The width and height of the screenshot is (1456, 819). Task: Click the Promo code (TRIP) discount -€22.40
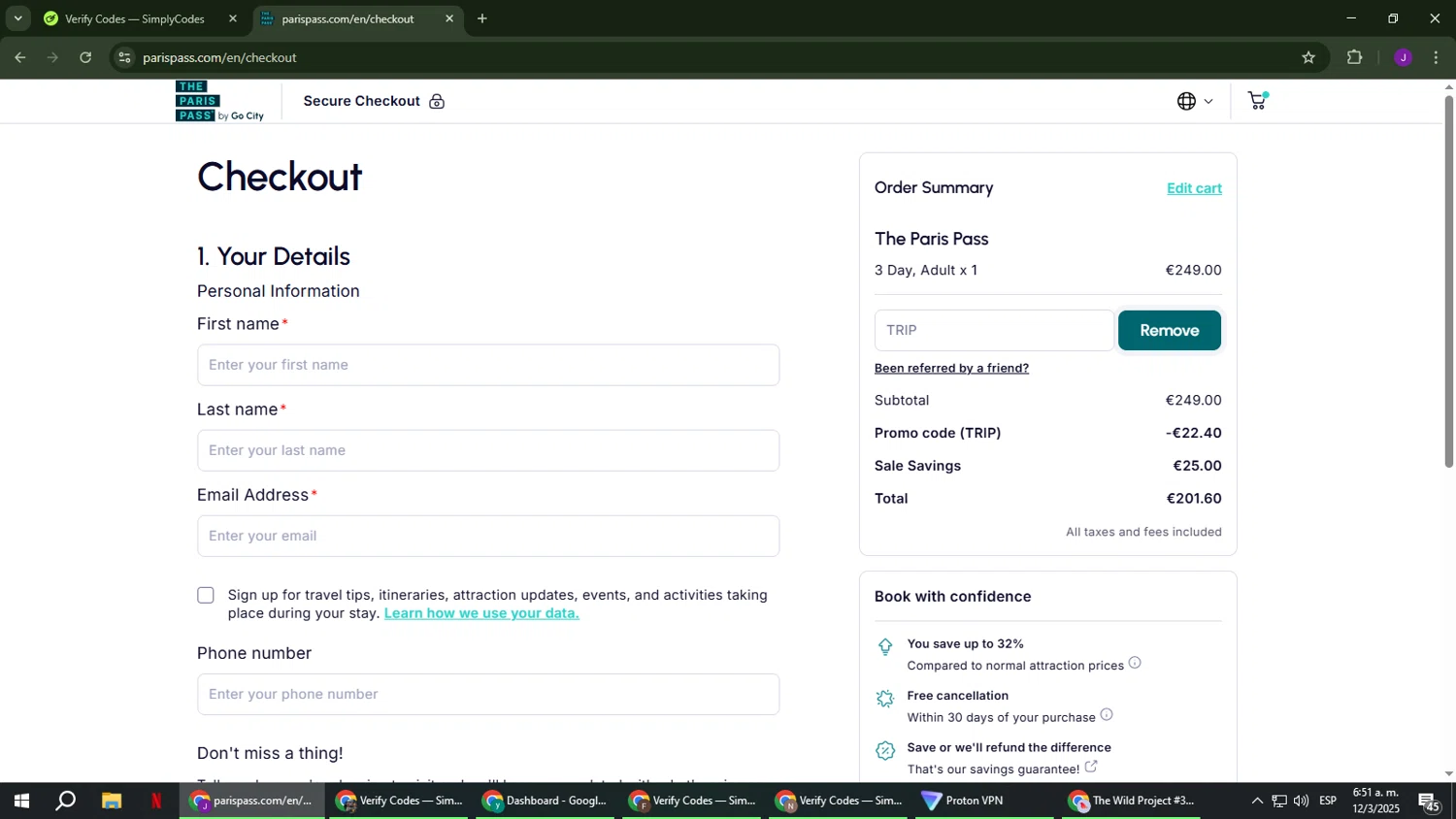[1194, 433]
